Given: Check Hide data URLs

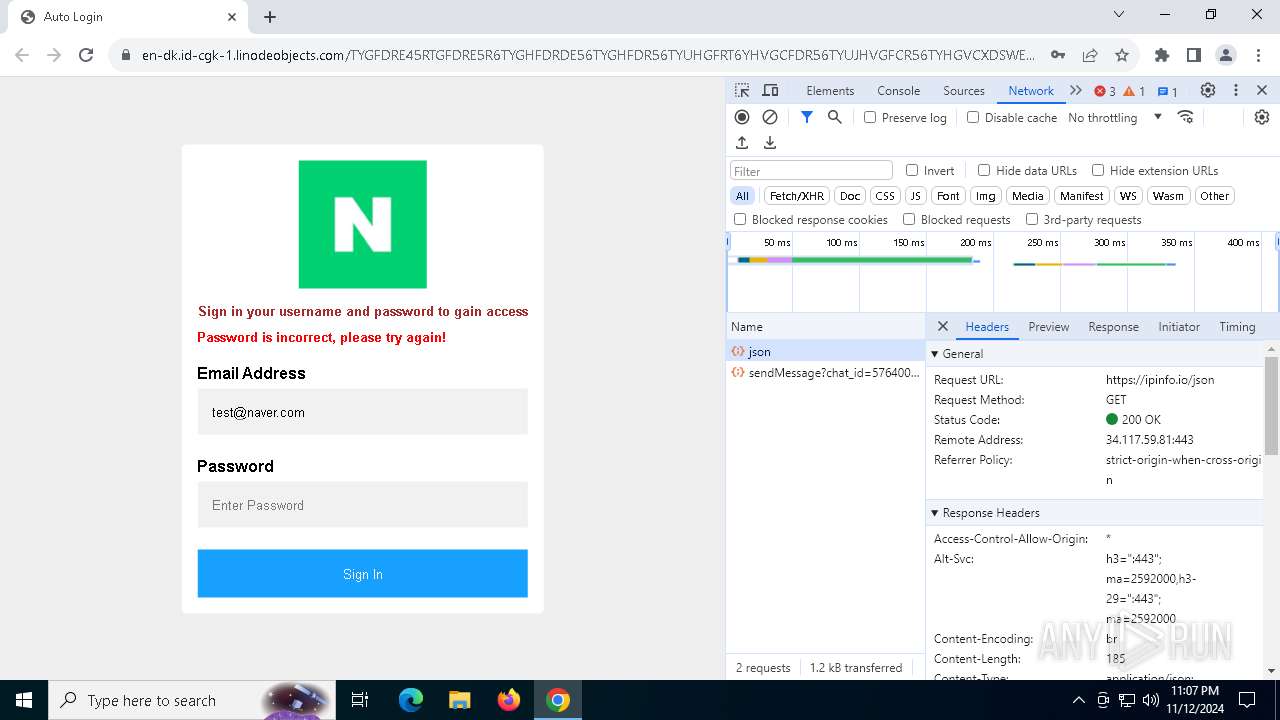Looking at the screenshot, I should click(x=984, y=170).
